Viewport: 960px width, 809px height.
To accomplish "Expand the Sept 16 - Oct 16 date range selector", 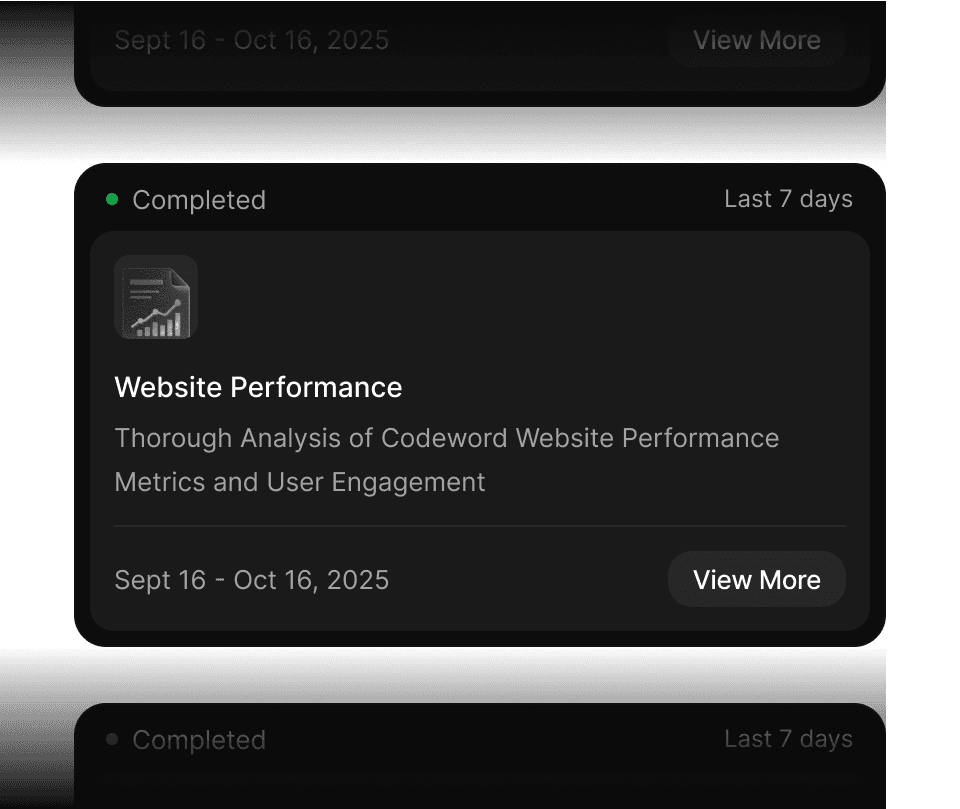I will coord(252,580).
